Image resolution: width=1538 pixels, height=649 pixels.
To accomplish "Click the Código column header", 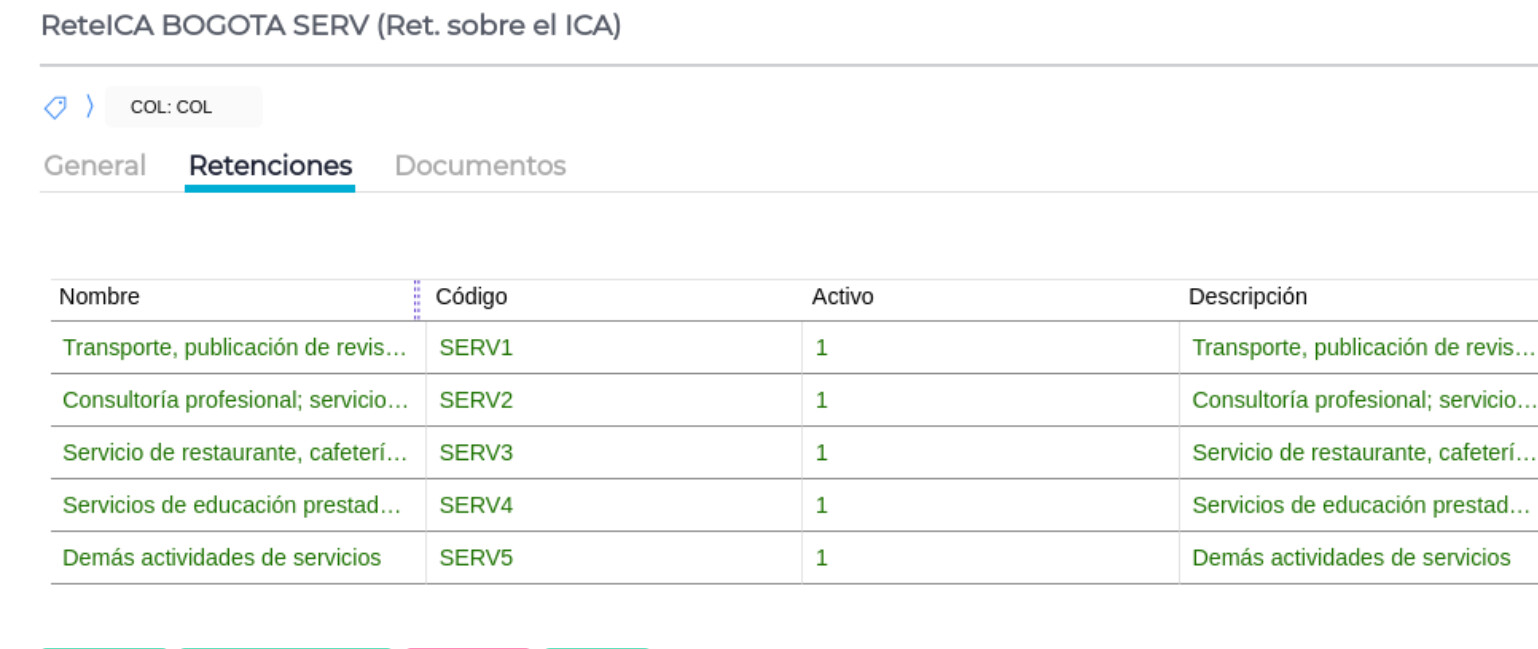I will (471, 297).
